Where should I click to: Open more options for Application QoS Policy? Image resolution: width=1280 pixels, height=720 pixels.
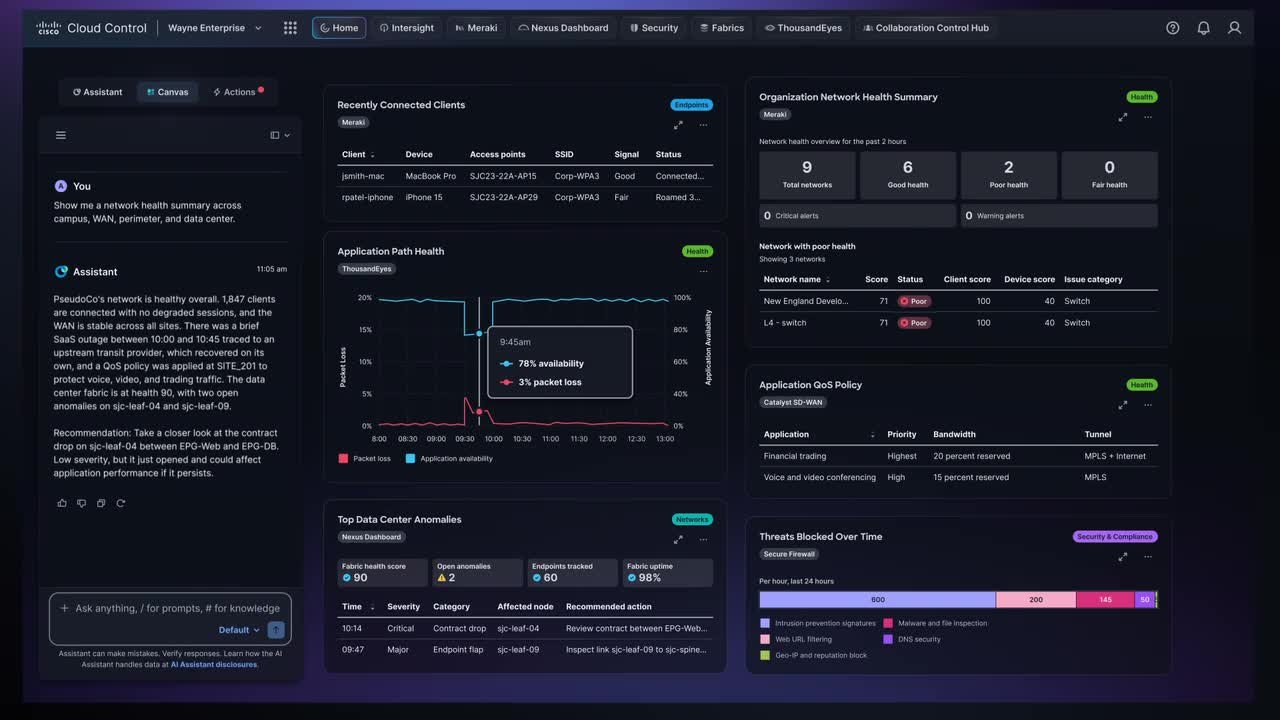1148,405
